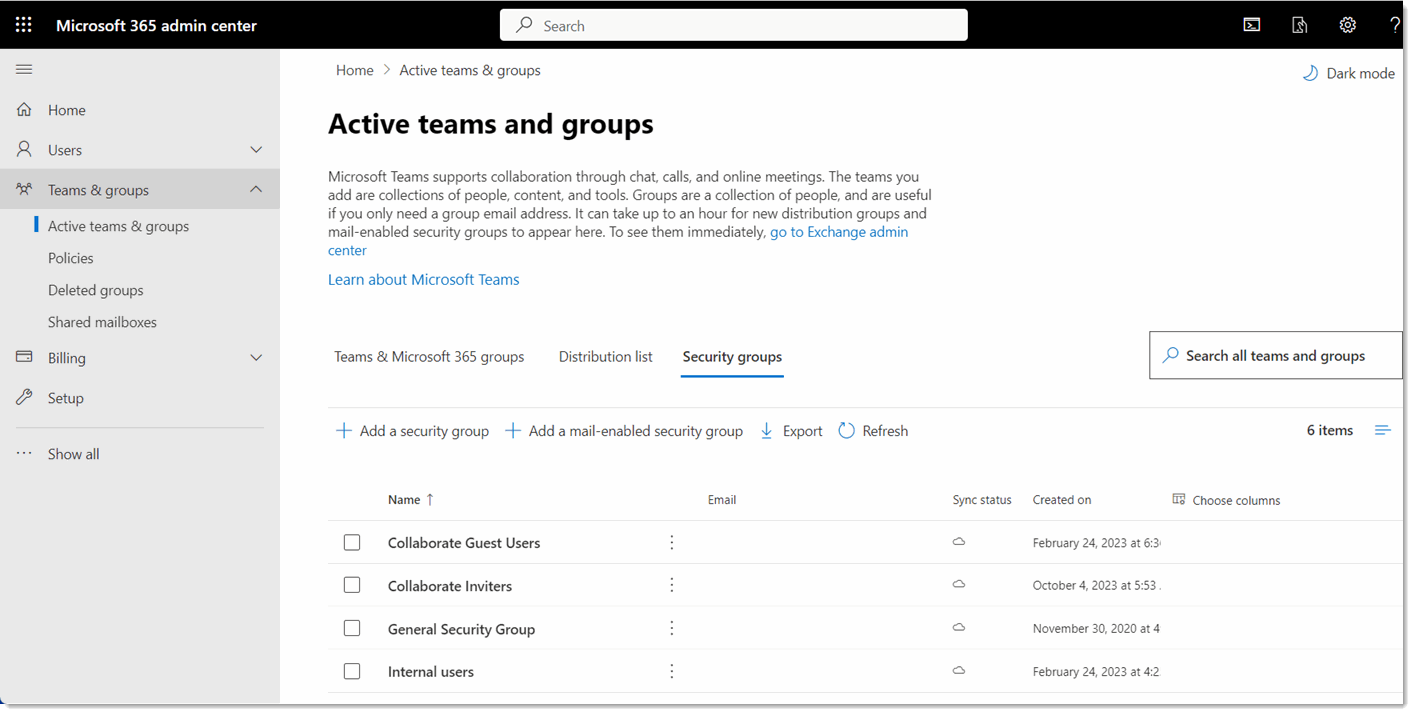Collapse the Teams & groups section
Image resolution: width=1413 pixels, height=714 pixels.
tap(256, 189)
